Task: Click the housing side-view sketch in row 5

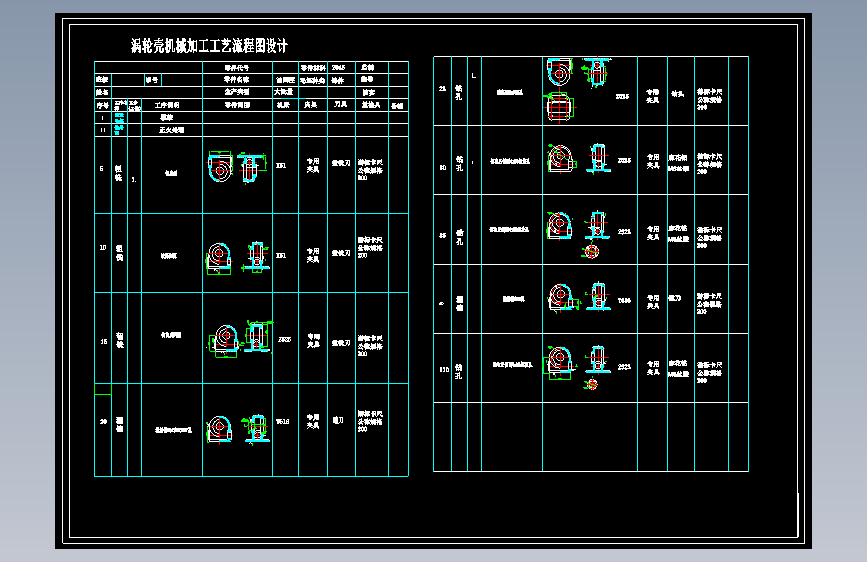Action: click(251, 168)
